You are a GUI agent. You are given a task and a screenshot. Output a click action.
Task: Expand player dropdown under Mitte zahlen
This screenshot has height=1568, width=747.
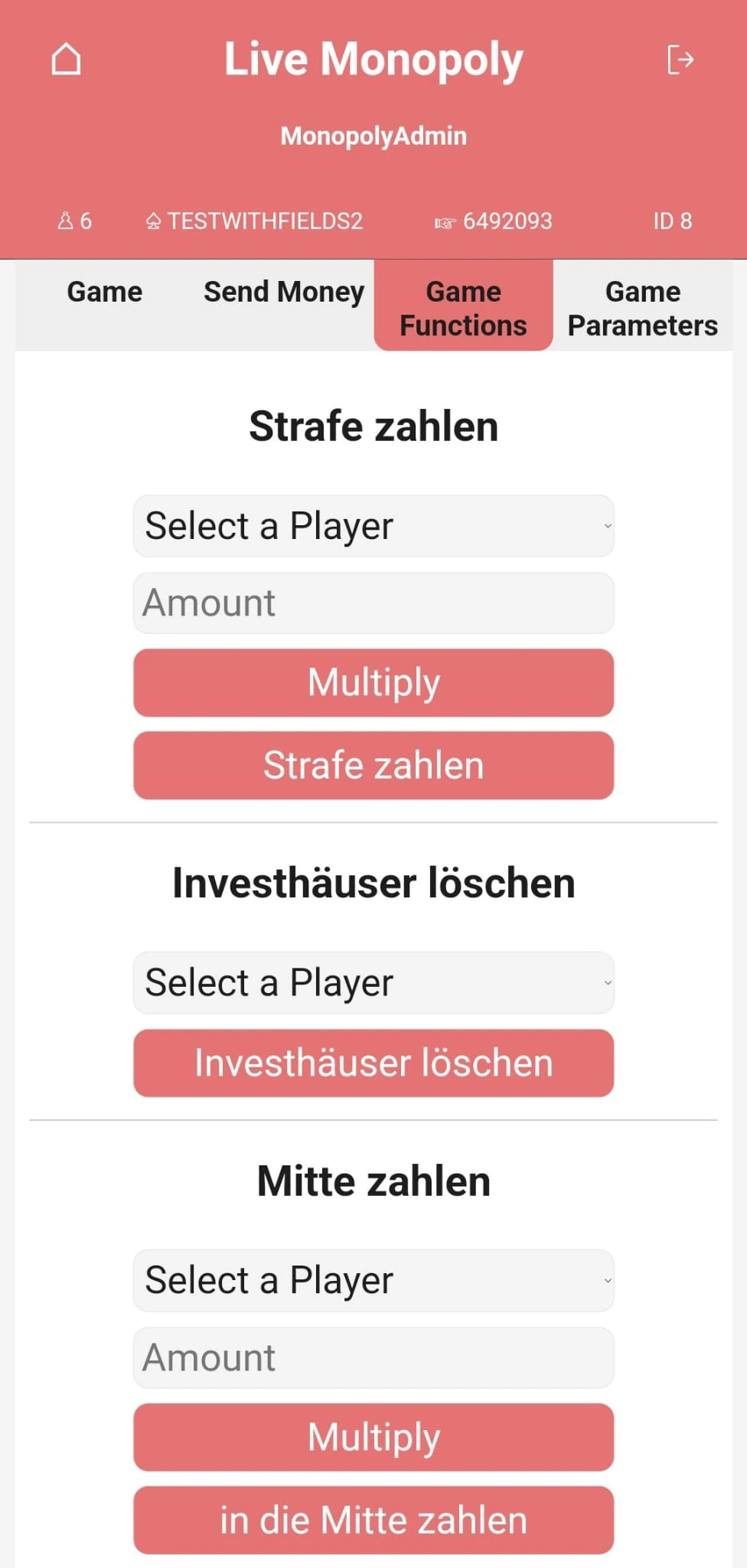click(x=373, y=1280)
